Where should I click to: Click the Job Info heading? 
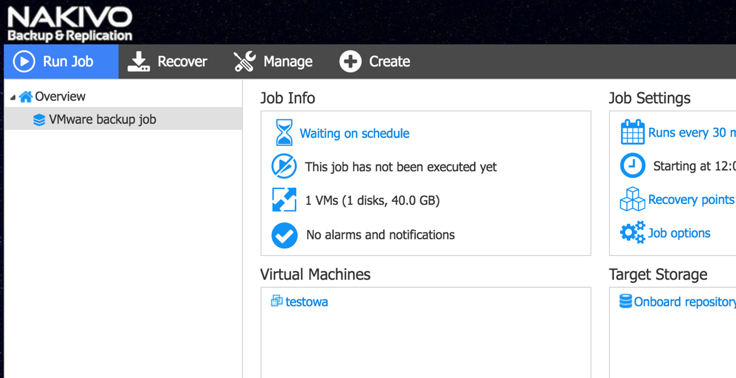tap(288, 98)
